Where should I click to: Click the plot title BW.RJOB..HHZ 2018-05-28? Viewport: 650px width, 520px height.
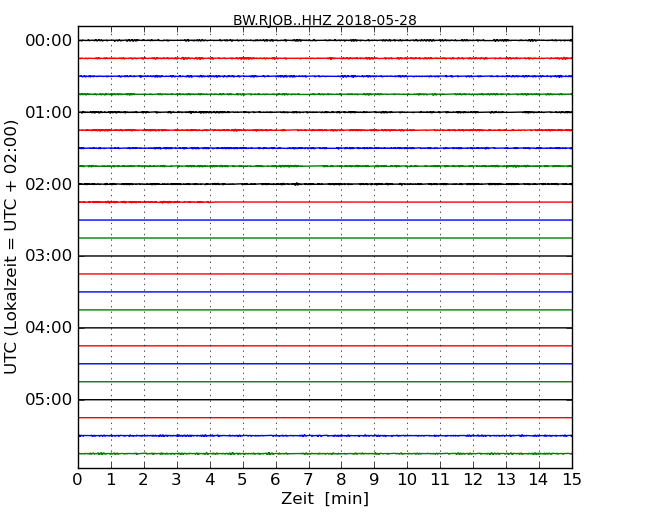tap(325, 20)
